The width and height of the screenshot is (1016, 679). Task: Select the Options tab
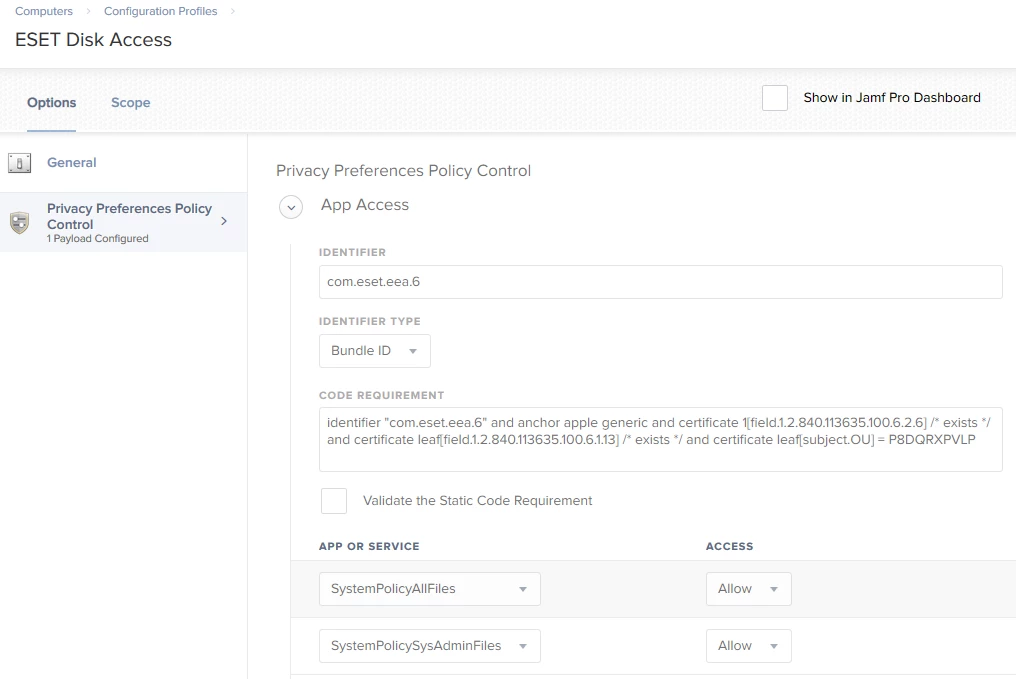(52, 103)
